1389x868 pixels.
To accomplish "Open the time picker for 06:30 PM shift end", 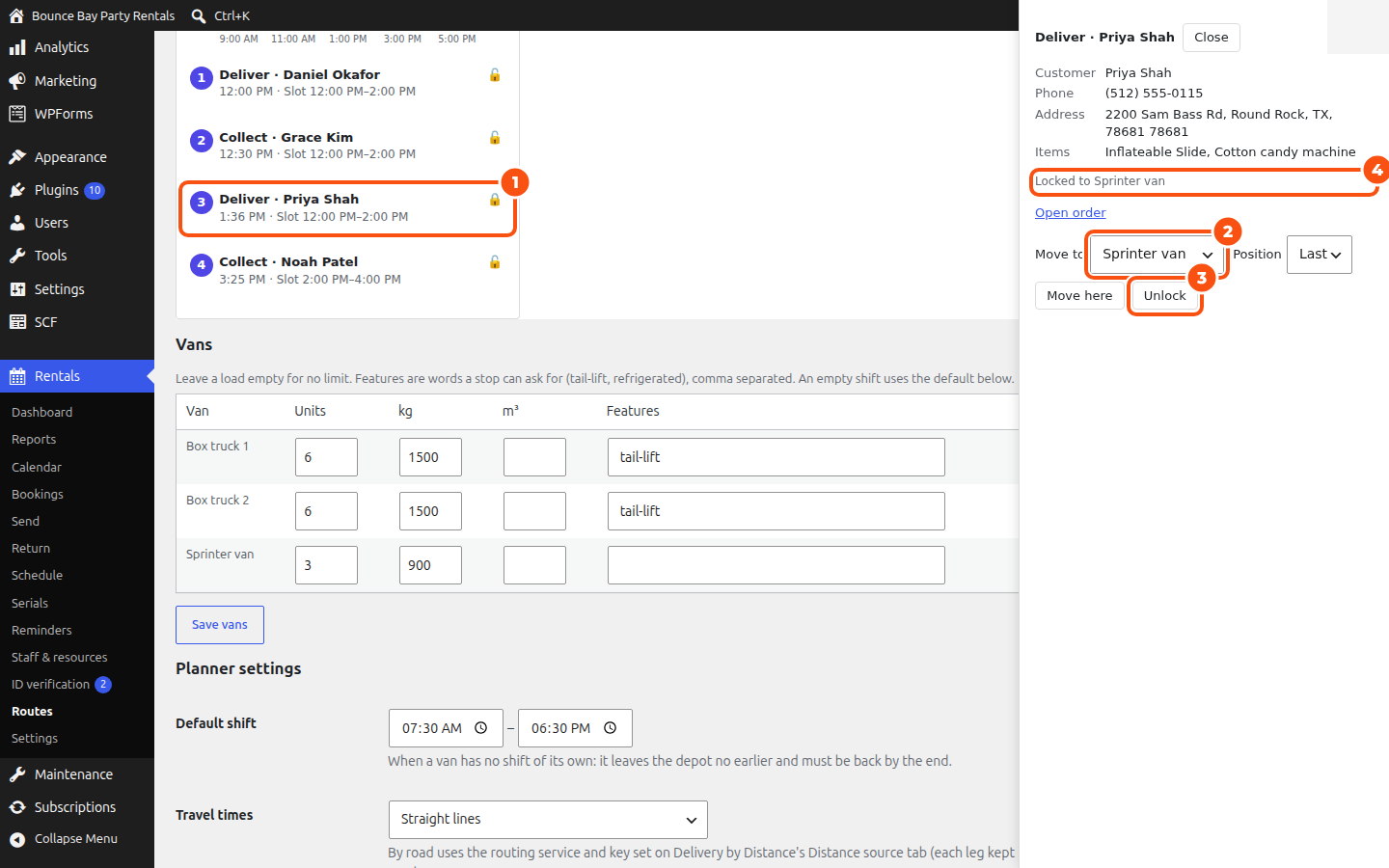I will [x=611, y=728].
